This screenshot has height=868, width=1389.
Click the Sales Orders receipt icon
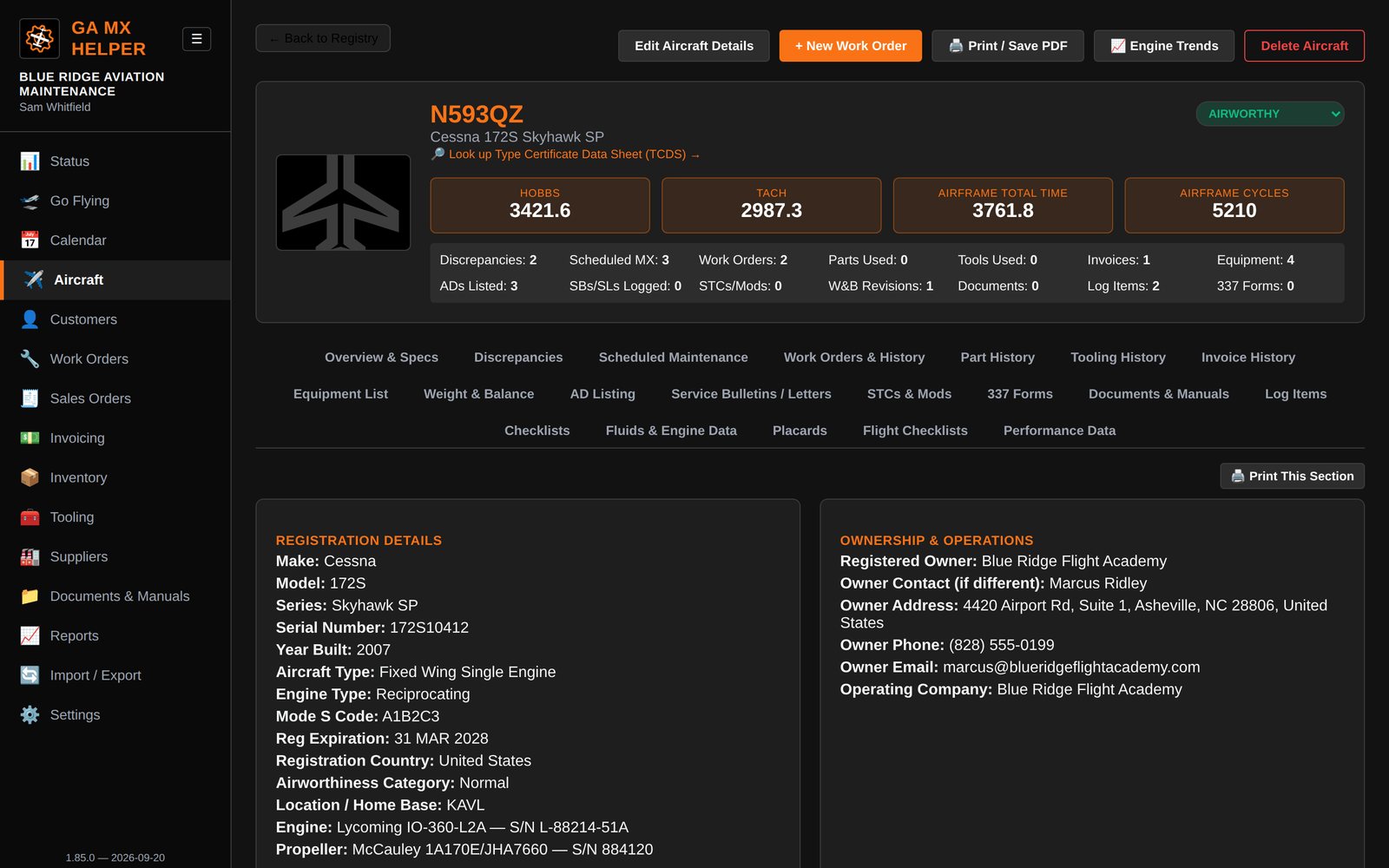click(30, 398)
